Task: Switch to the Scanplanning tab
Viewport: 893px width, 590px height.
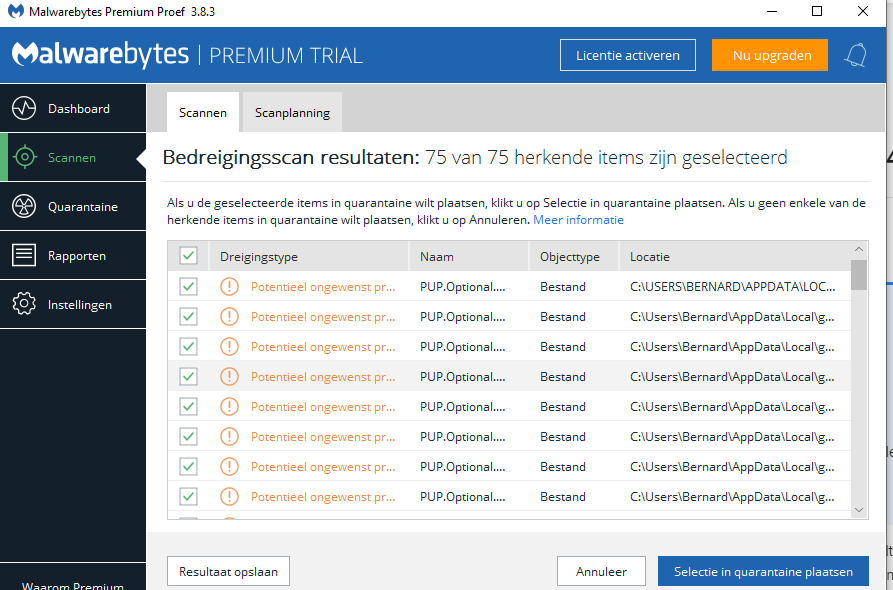Action: [x=291, y=112]
